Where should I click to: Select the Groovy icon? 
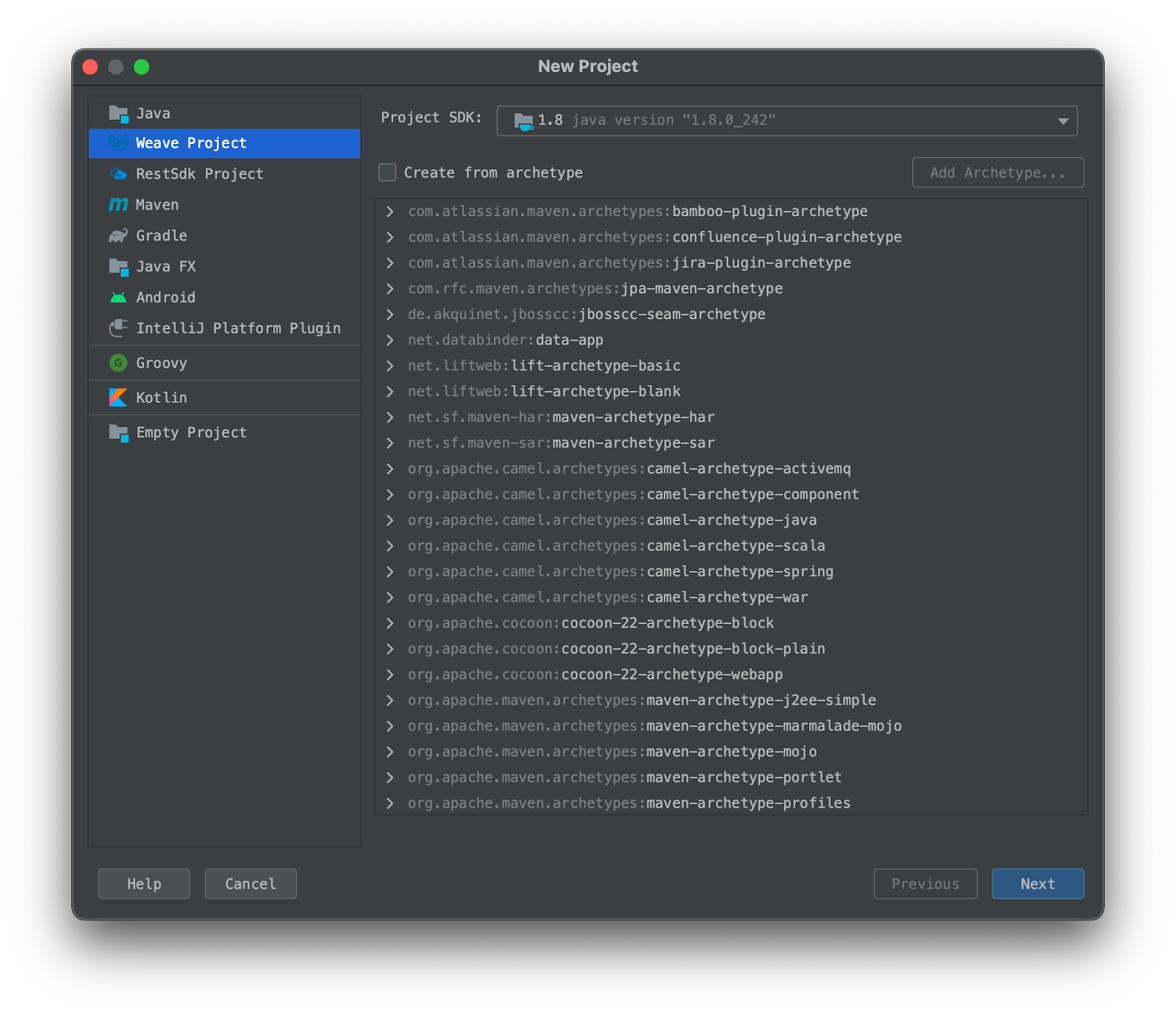point(118,362)
